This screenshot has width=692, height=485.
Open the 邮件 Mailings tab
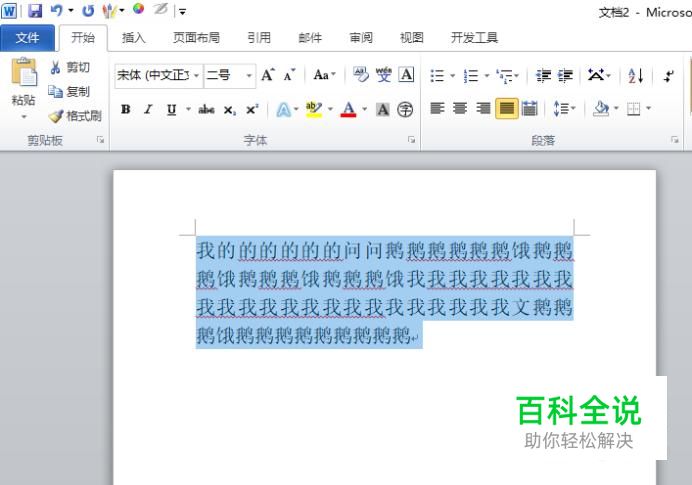pyautogui.click(x=310, y=38)
